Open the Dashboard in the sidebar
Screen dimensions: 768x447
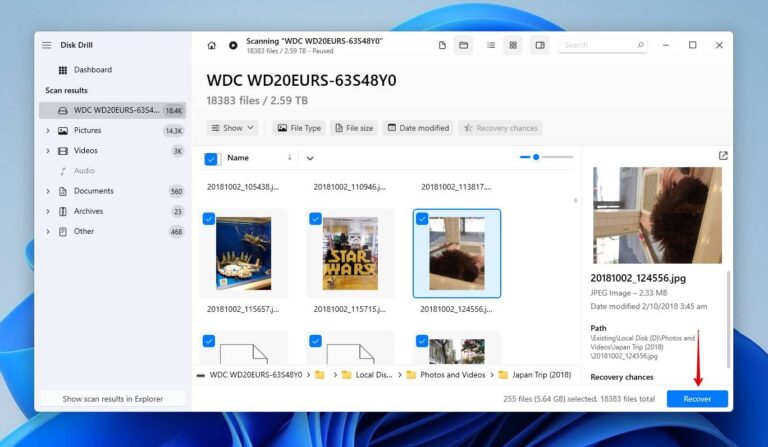[x=92, y=70]
